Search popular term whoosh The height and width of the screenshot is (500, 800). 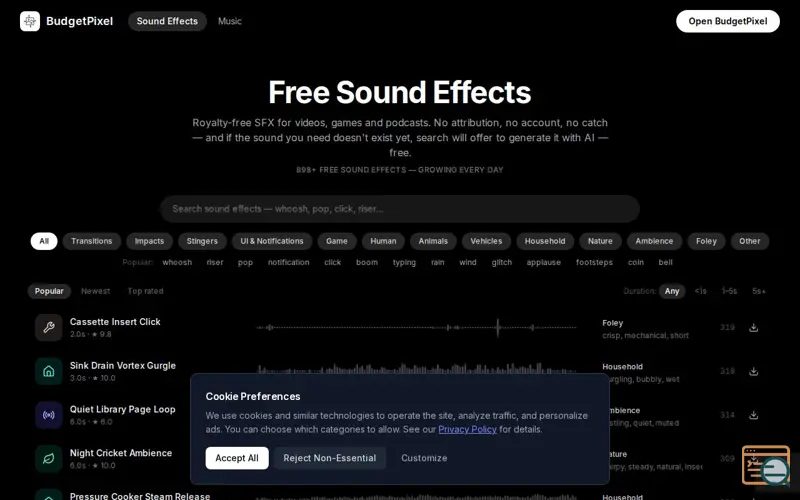click(x=177, y=262)
